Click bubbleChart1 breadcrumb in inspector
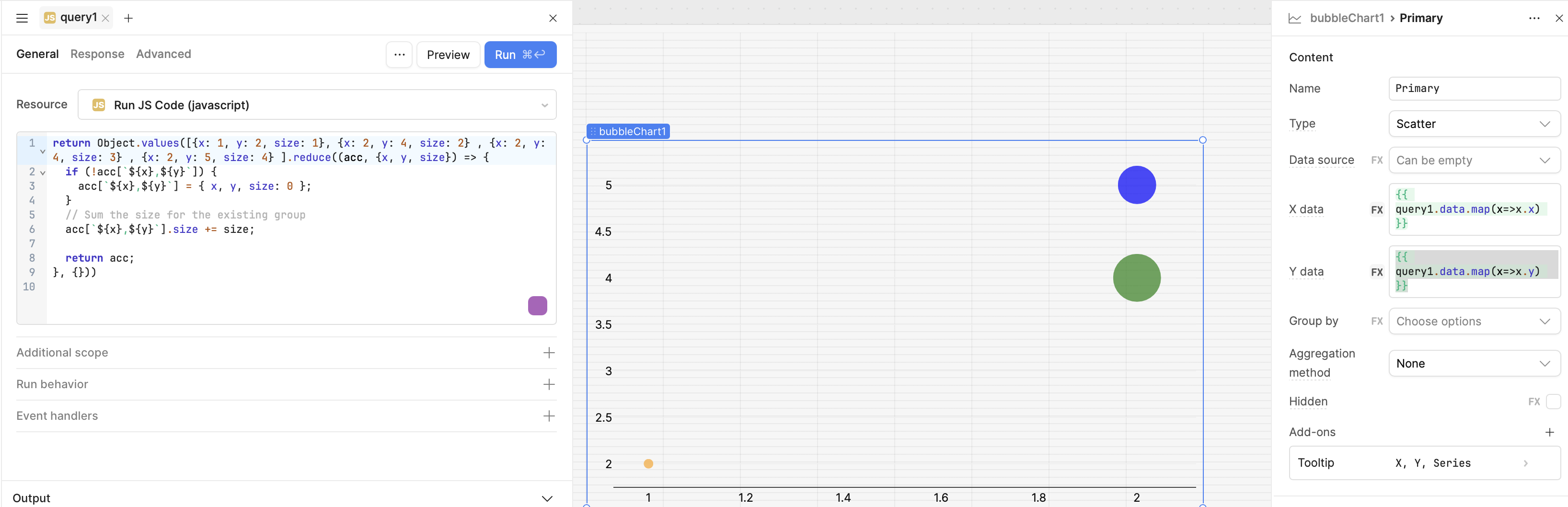Viewport: 1568px width, 507px height. pos(1347,18)
